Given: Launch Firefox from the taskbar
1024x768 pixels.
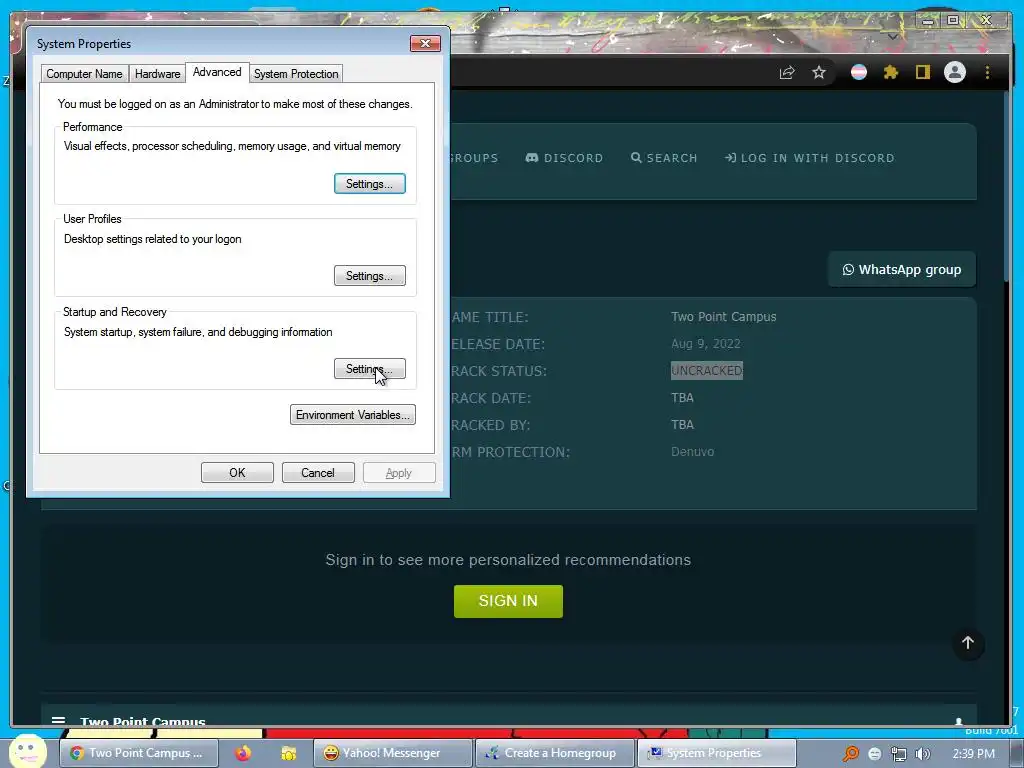Looking at the screenshot, I should 243,753.
